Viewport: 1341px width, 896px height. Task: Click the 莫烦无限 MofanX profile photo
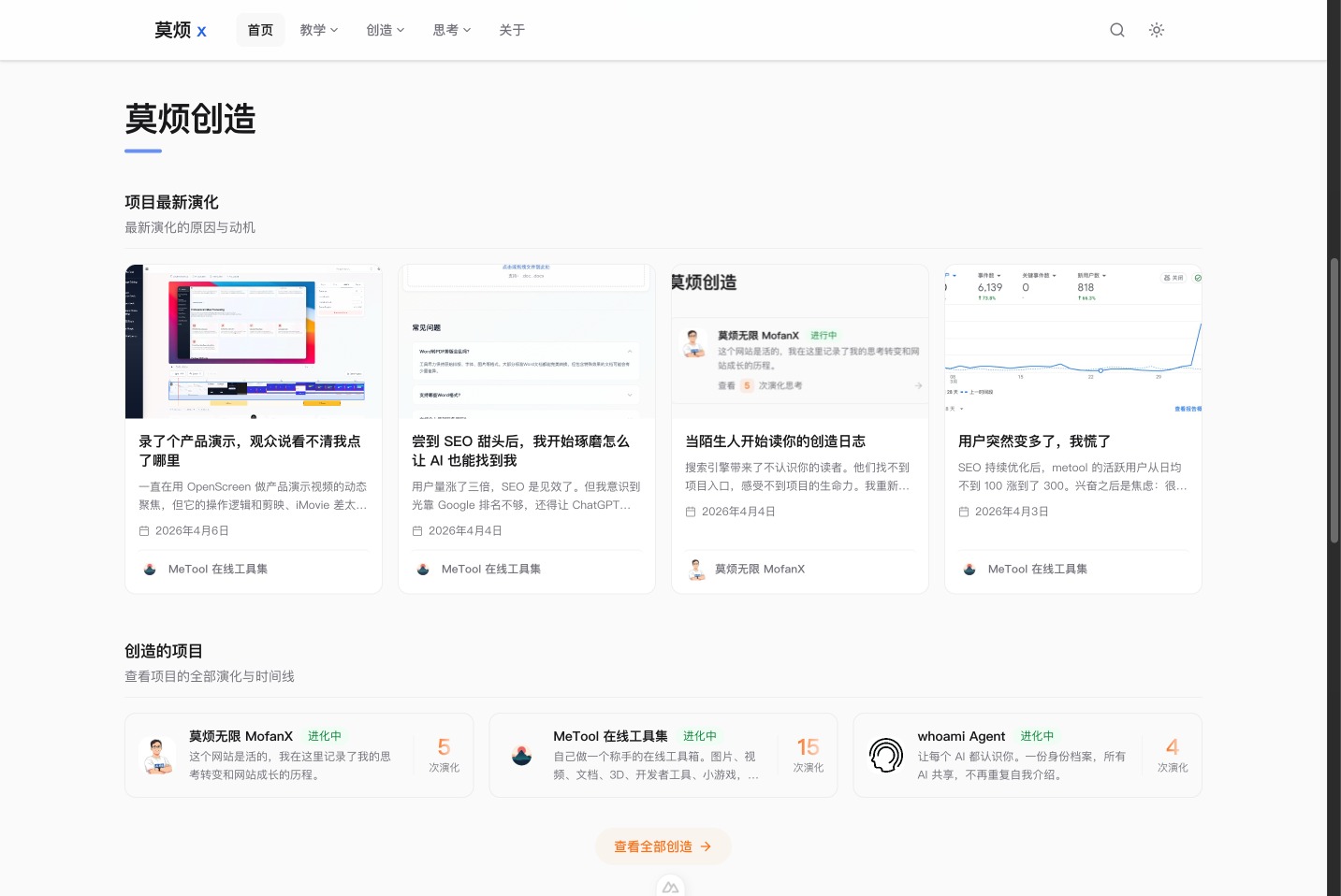coord(157,755)
